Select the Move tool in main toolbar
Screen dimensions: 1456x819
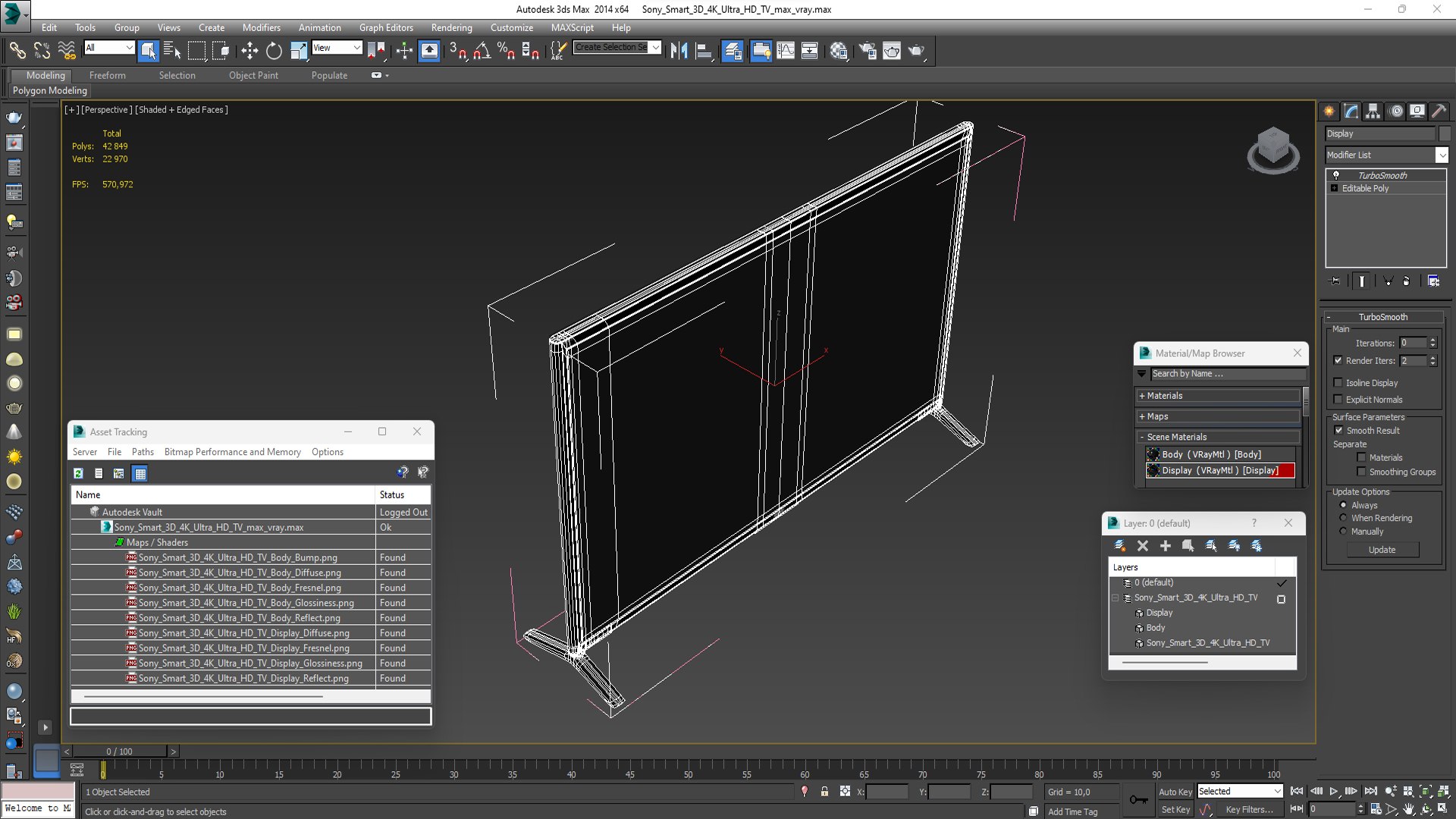(249, 51)
